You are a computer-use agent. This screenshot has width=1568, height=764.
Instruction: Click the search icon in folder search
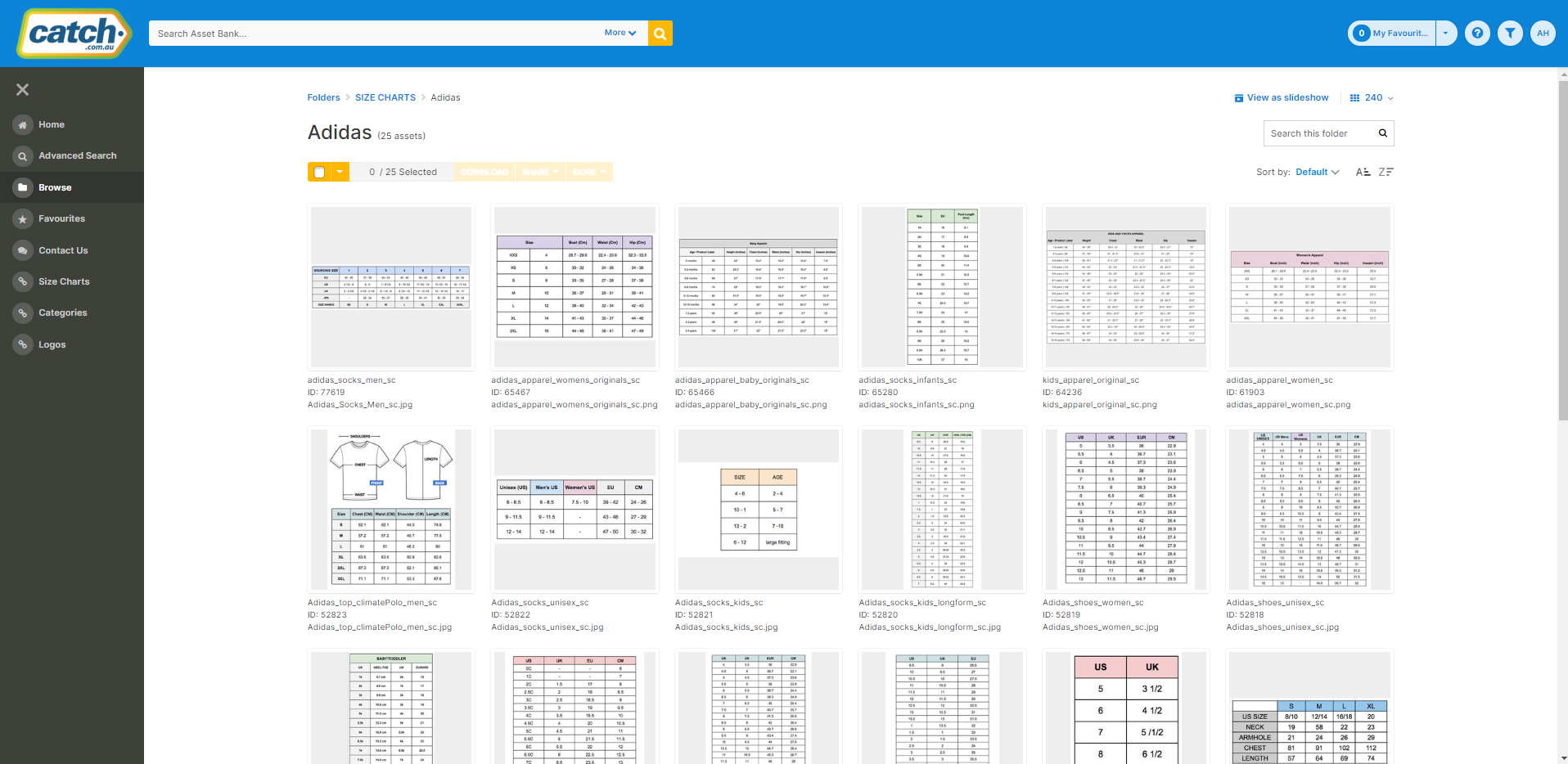[1383, 133]
